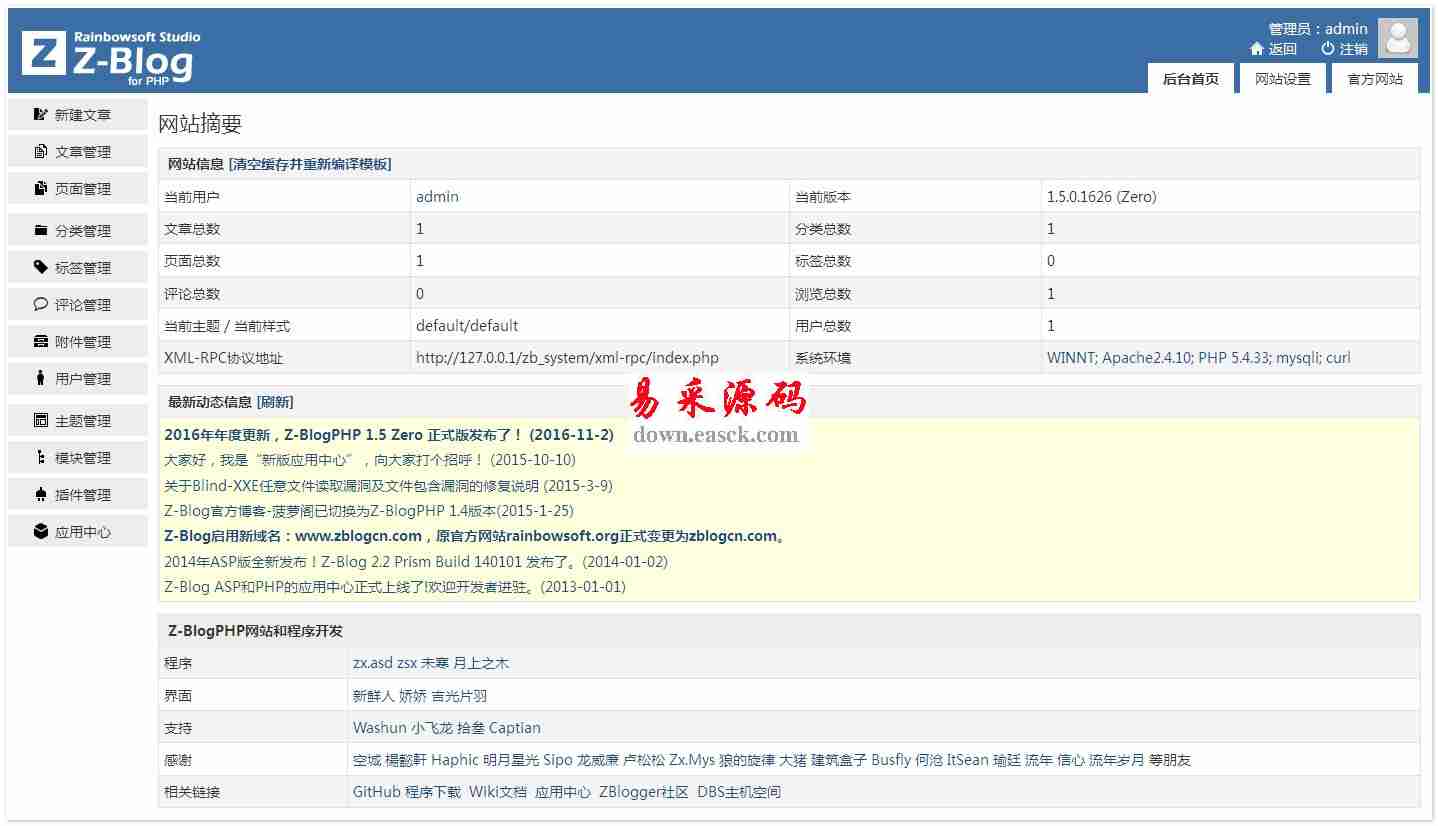Open the Z-Blog 2.2 Prism announcement

416,562
